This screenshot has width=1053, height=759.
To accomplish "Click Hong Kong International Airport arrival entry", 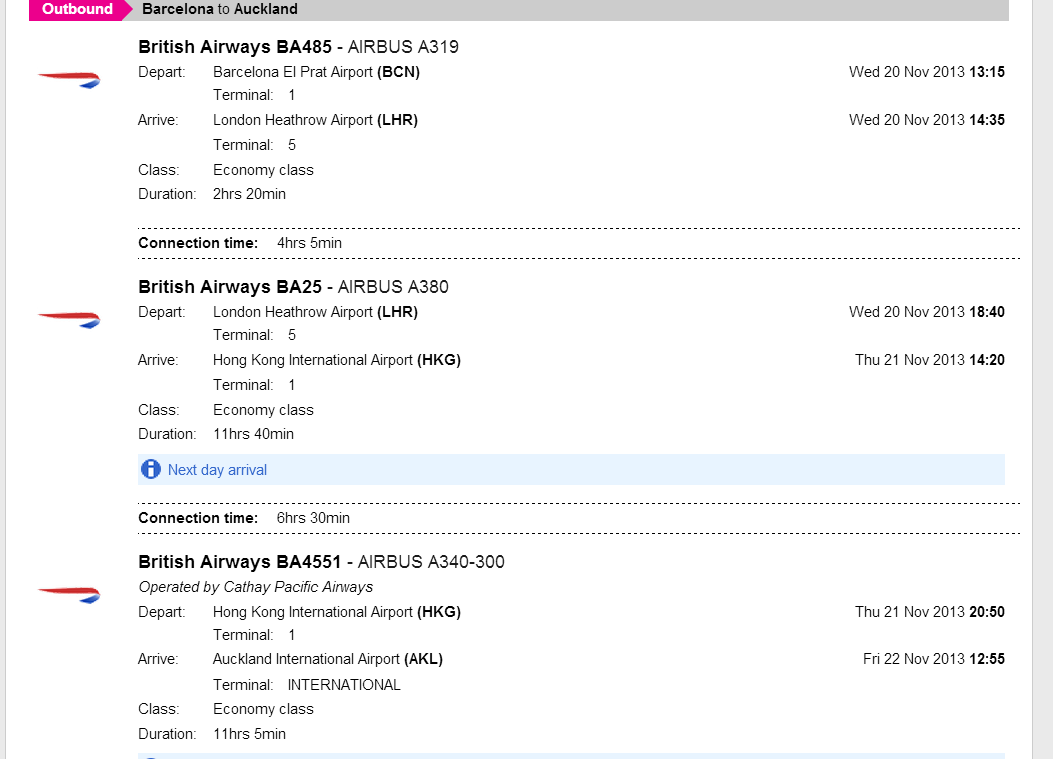I will pos(336,360).
